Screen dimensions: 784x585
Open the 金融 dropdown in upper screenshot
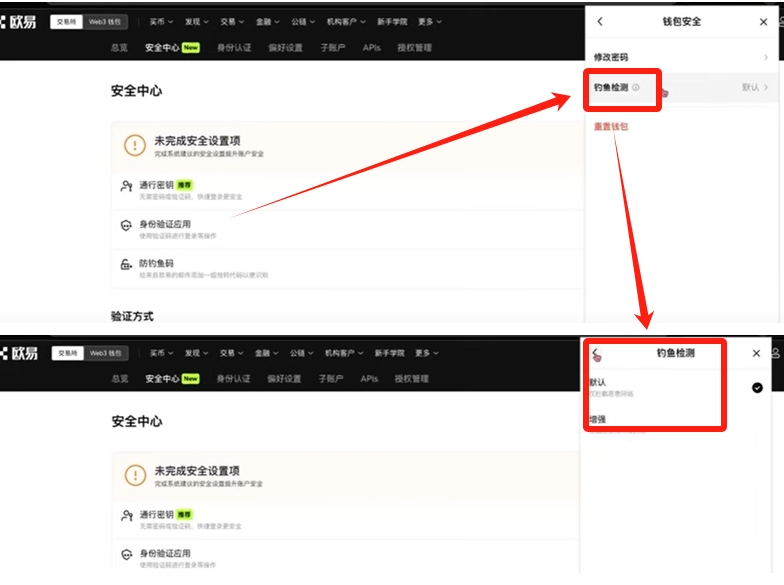pos(268,22)
